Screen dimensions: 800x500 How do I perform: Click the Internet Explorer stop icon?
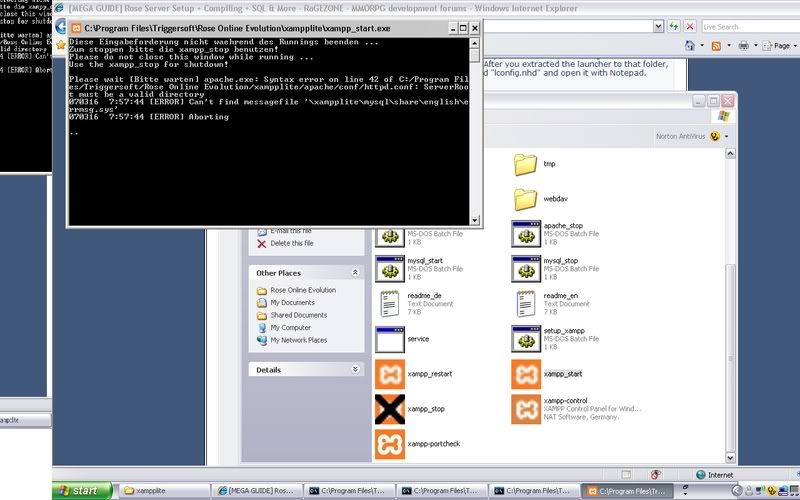(x=690, y=27)
